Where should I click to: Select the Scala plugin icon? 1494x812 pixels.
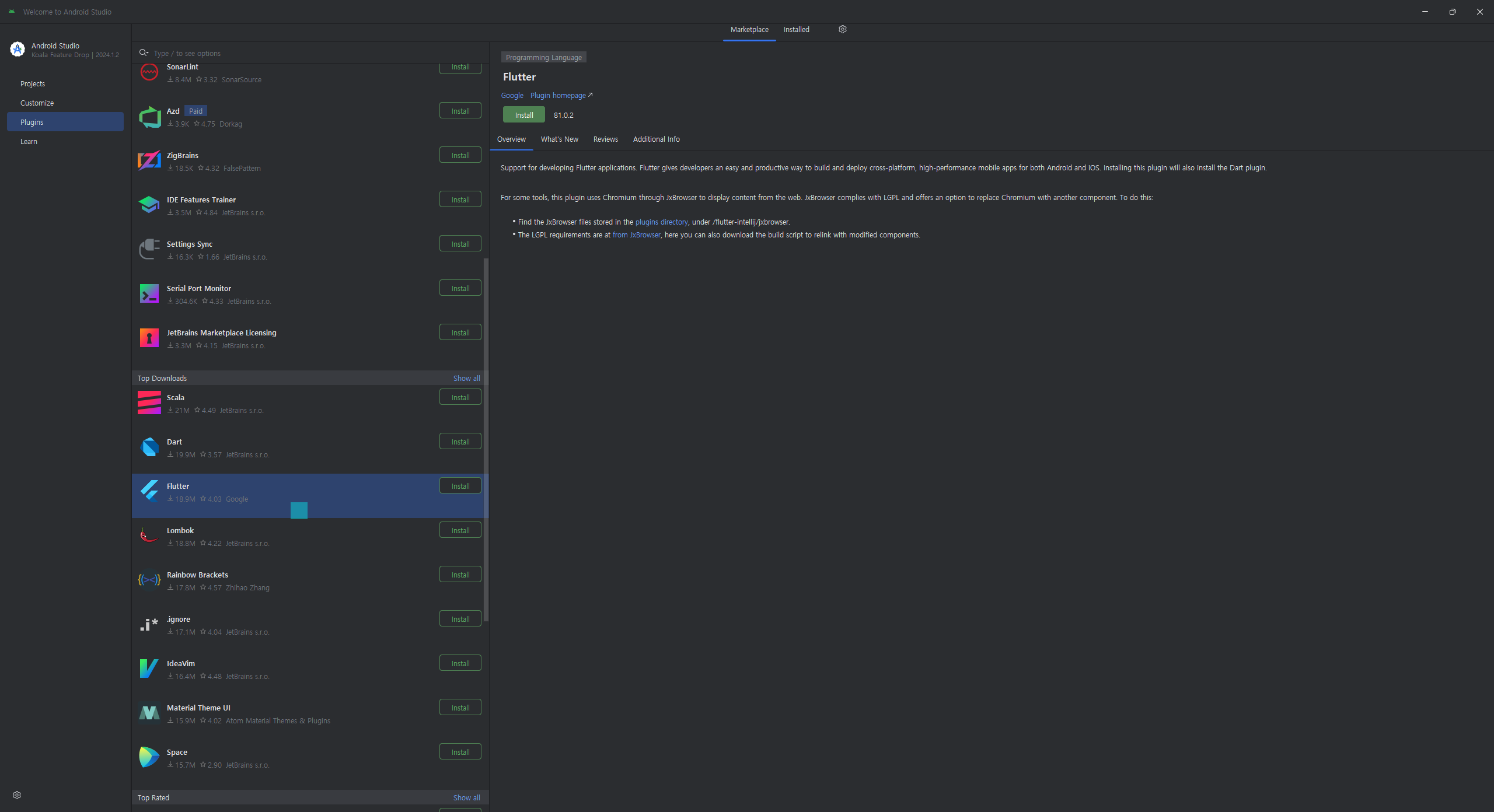click(149, 402)
